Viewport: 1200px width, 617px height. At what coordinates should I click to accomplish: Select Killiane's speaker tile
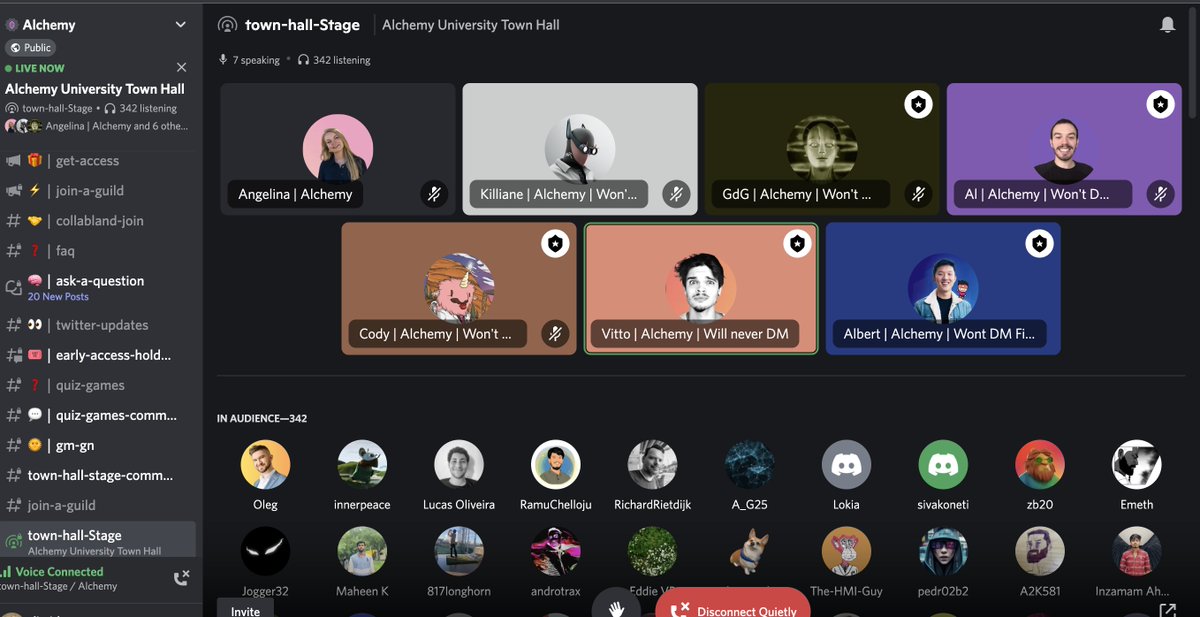(580, 149)
